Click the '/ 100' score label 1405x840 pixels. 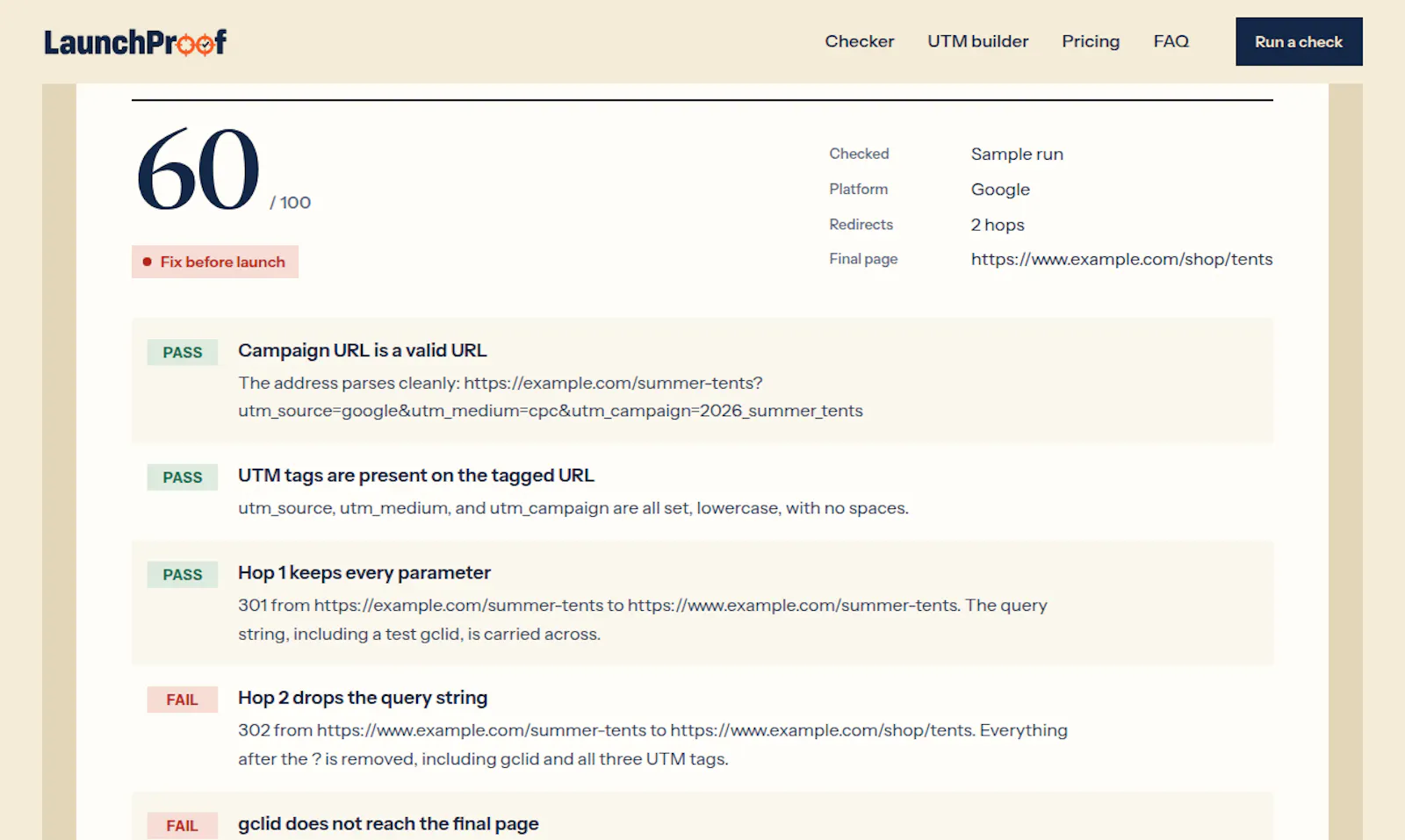[291, 203]
